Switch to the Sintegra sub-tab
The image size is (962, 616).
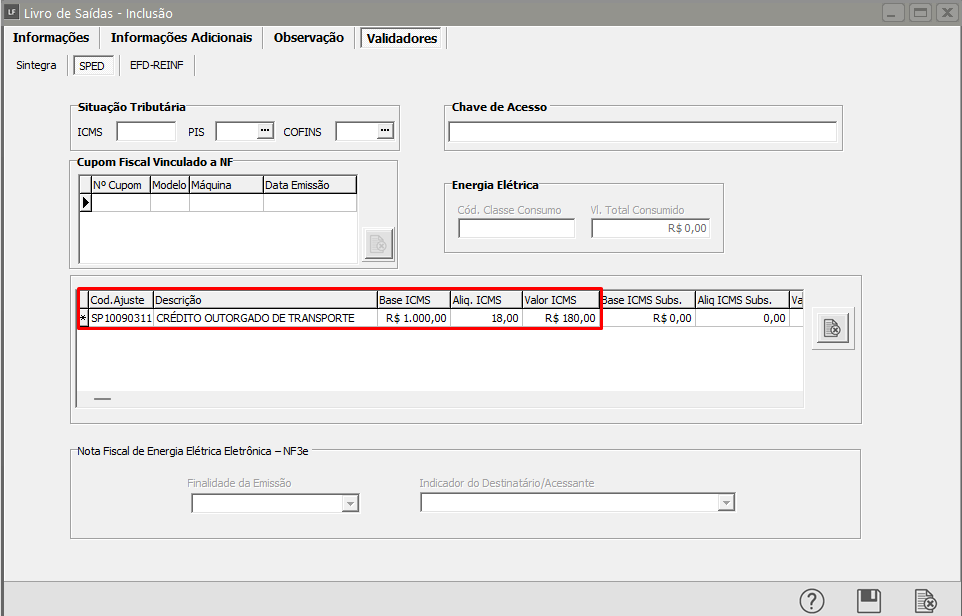pos(36,66)
